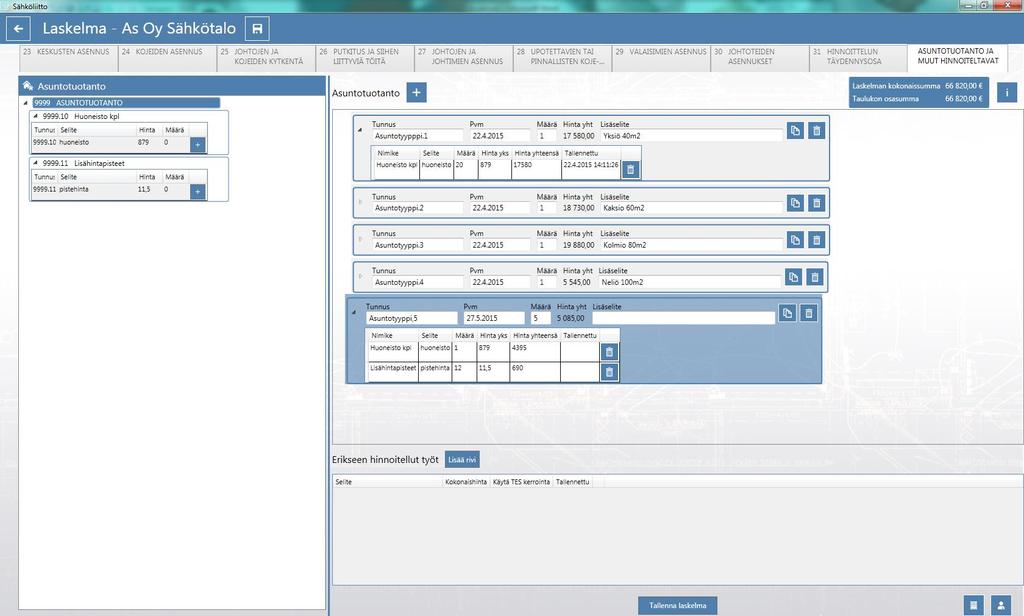Collapse the 9999.10 Huoneisto kpl group
This screenshot has width=1024, height=616.
click(36, 116)
